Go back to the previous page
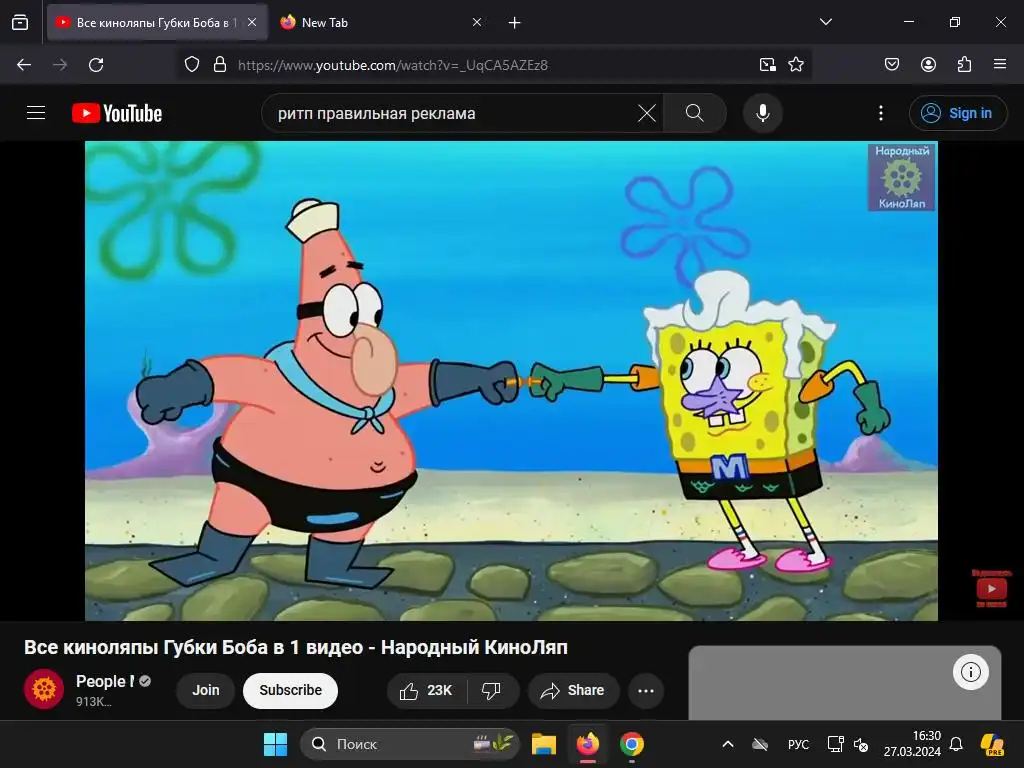 pos(24,65)
